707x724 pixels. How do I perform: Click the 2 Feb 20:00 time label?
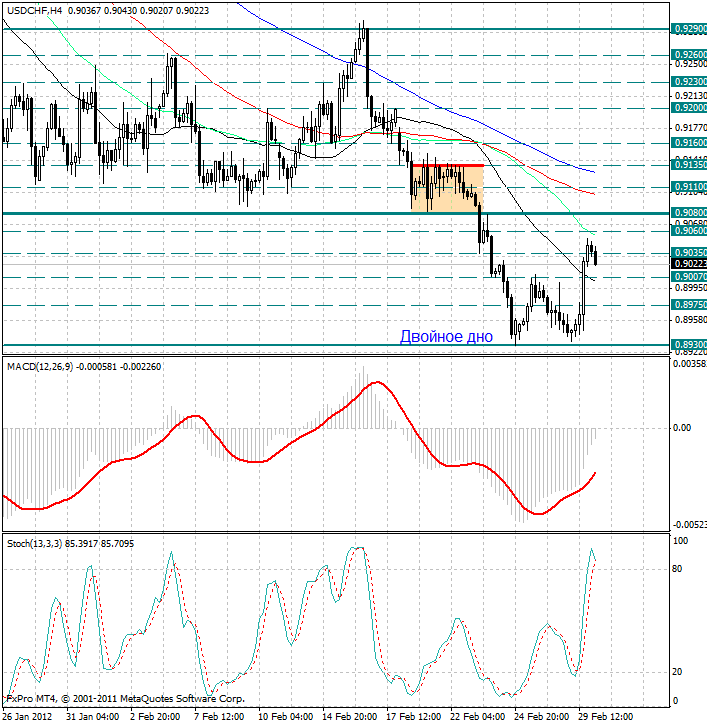(x=155, y=717)
